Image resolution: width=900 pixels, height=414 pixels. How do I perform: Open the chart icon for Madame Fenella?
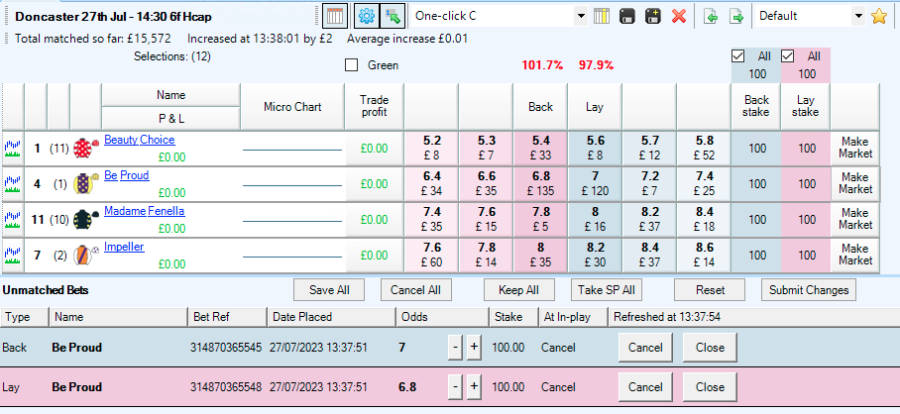click(x=13, y=219)
